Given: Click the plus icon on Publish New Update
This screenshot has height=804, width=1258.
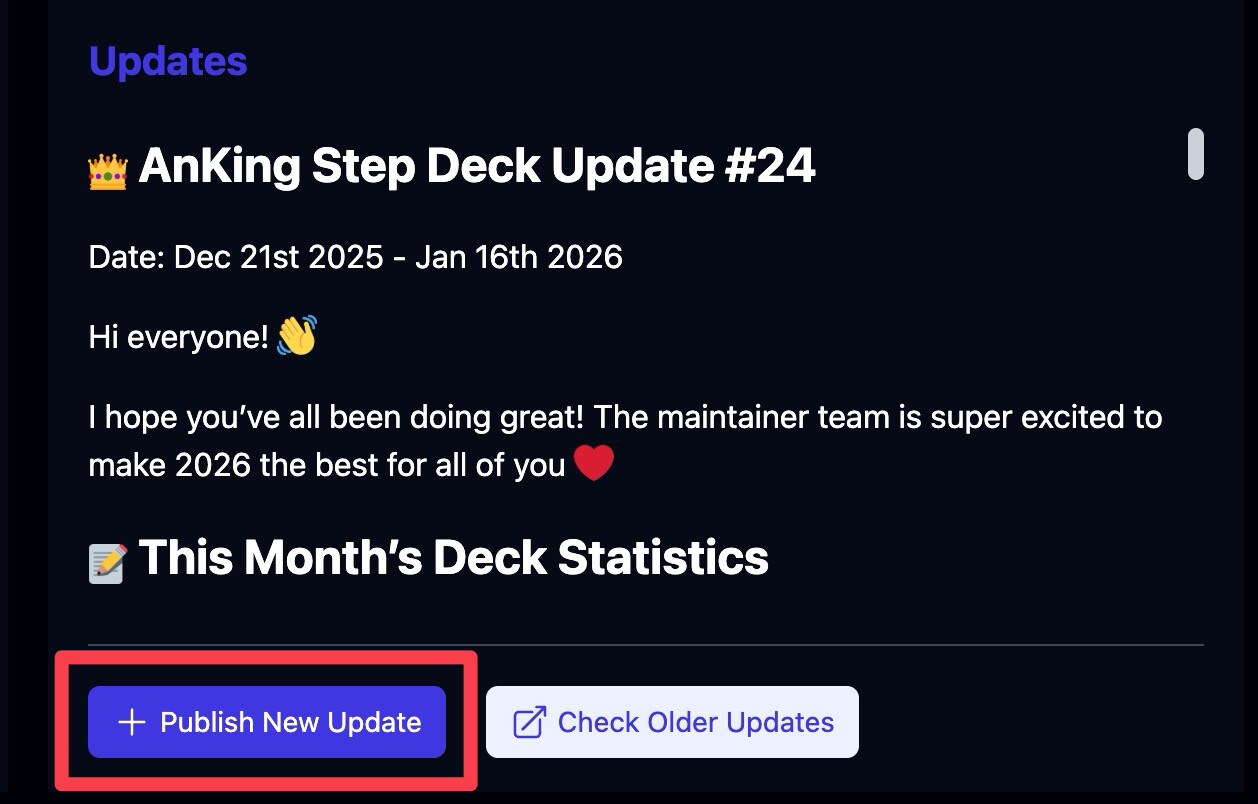Looking at the screenshot, I should tap(132, 722).
